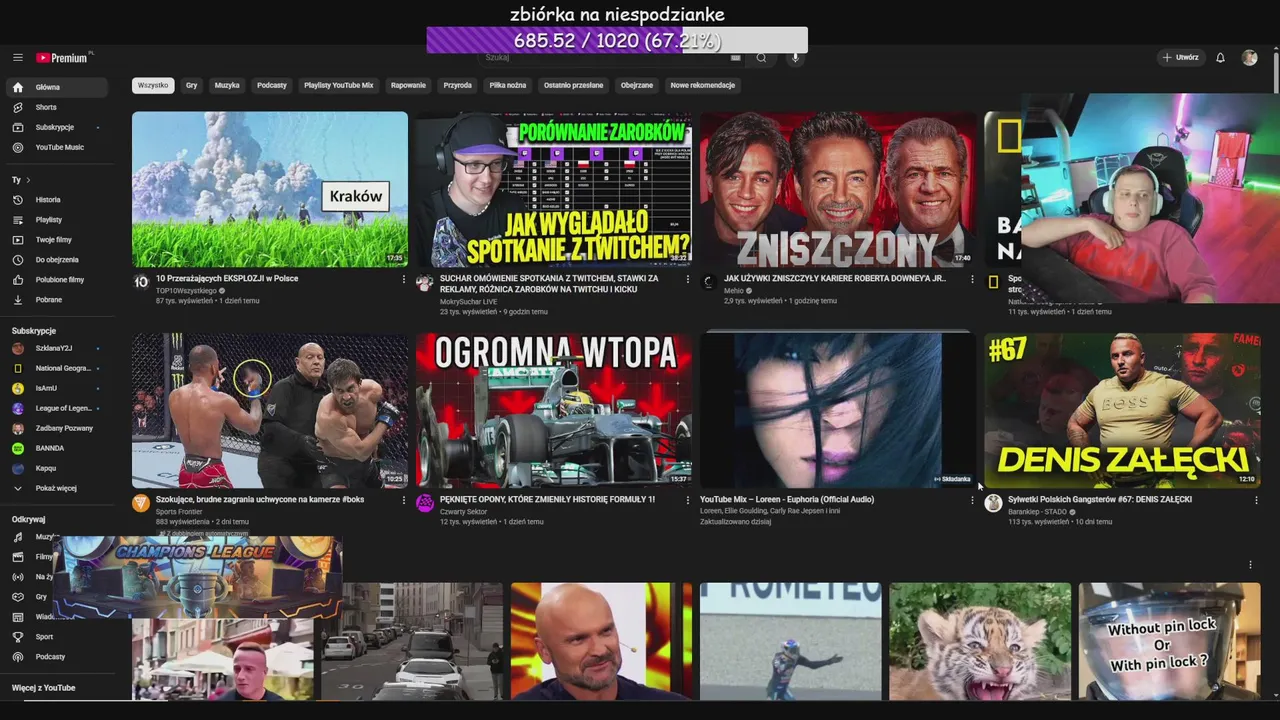This screenshot has width=1280, height=720.
Task: Open the tiger cub Short thumbnail
Action: (x=980, y=641)
